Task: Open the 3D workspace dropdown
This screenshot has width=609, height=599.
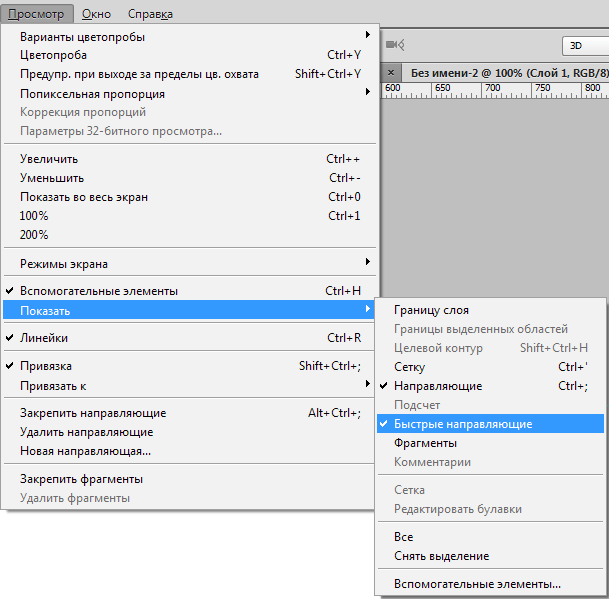Action: pyautogui.click(x=585, y=46)
